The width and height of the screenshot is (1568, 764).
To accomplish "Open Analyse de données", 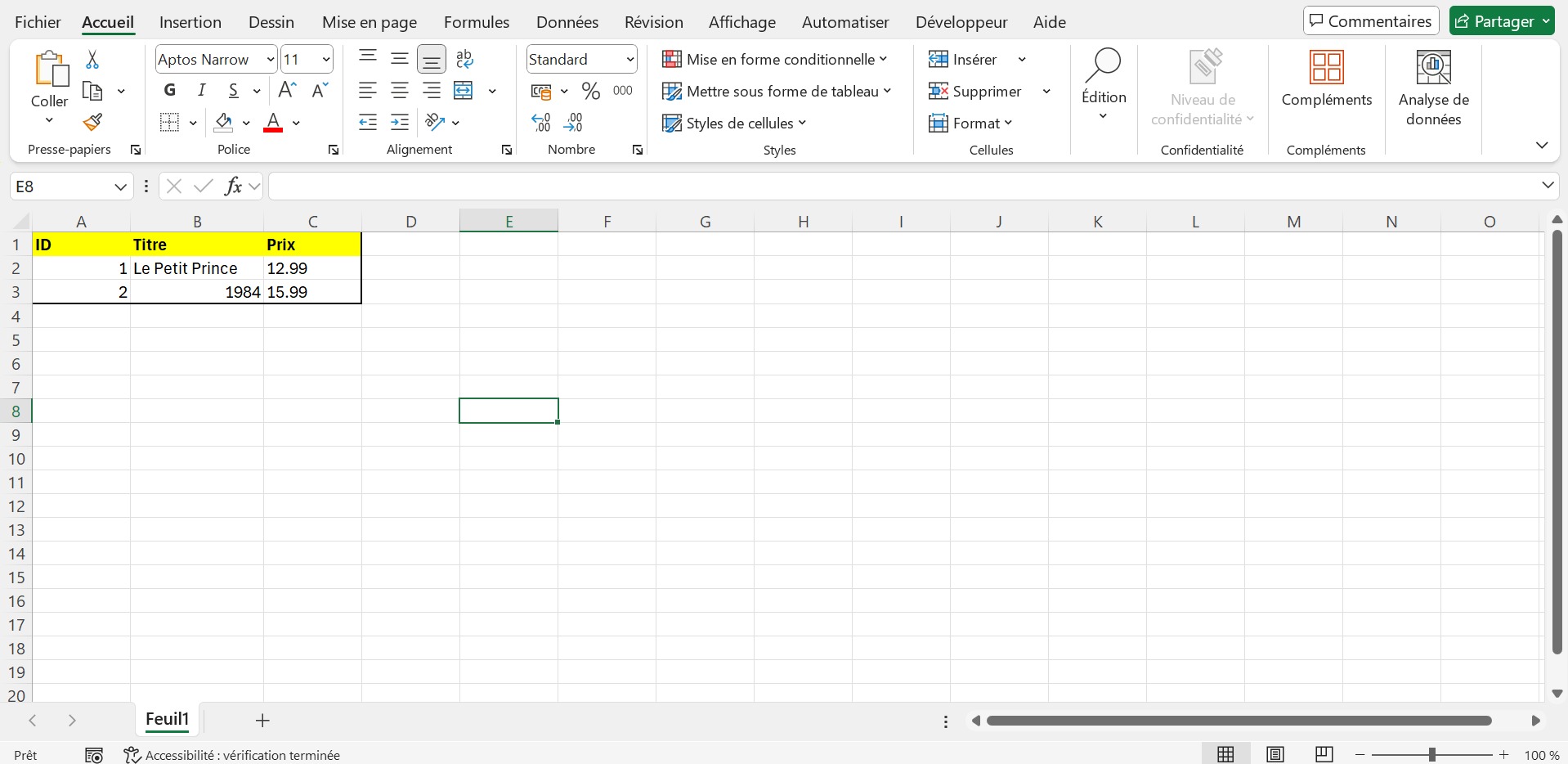I will click(1433, 87).
